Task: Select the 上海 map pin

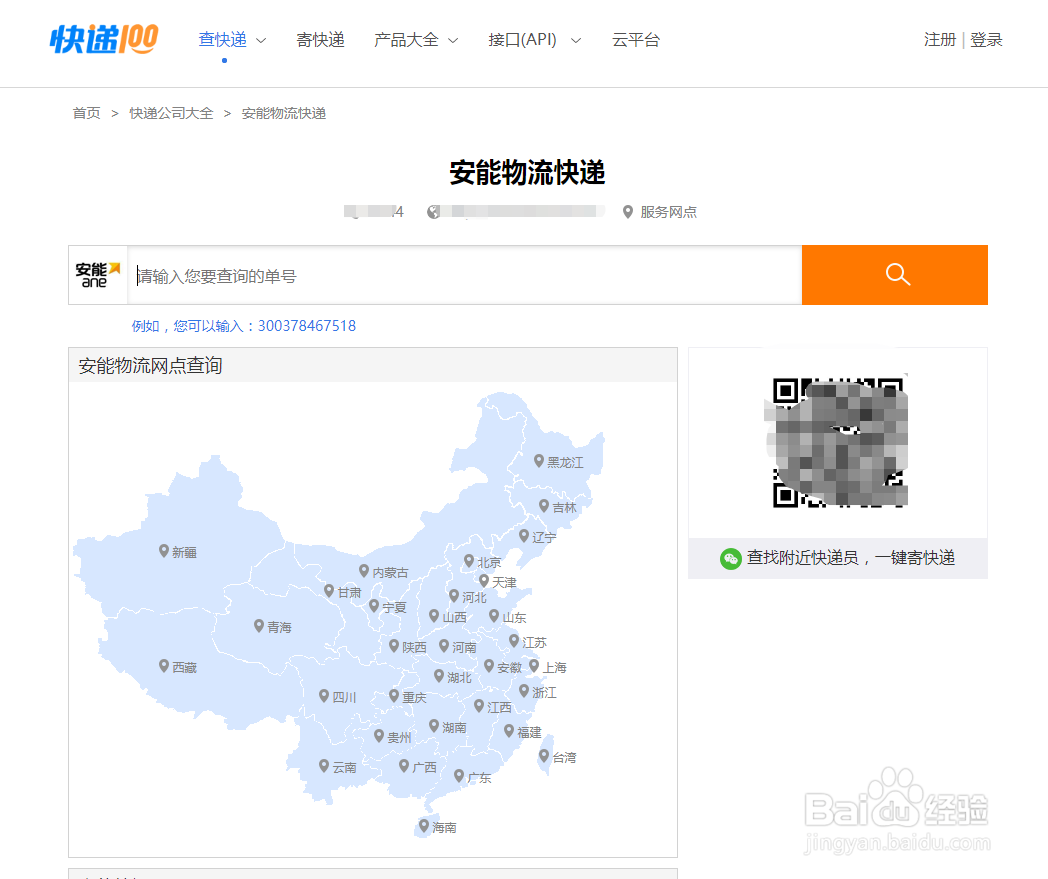Action: click(534, 666)
